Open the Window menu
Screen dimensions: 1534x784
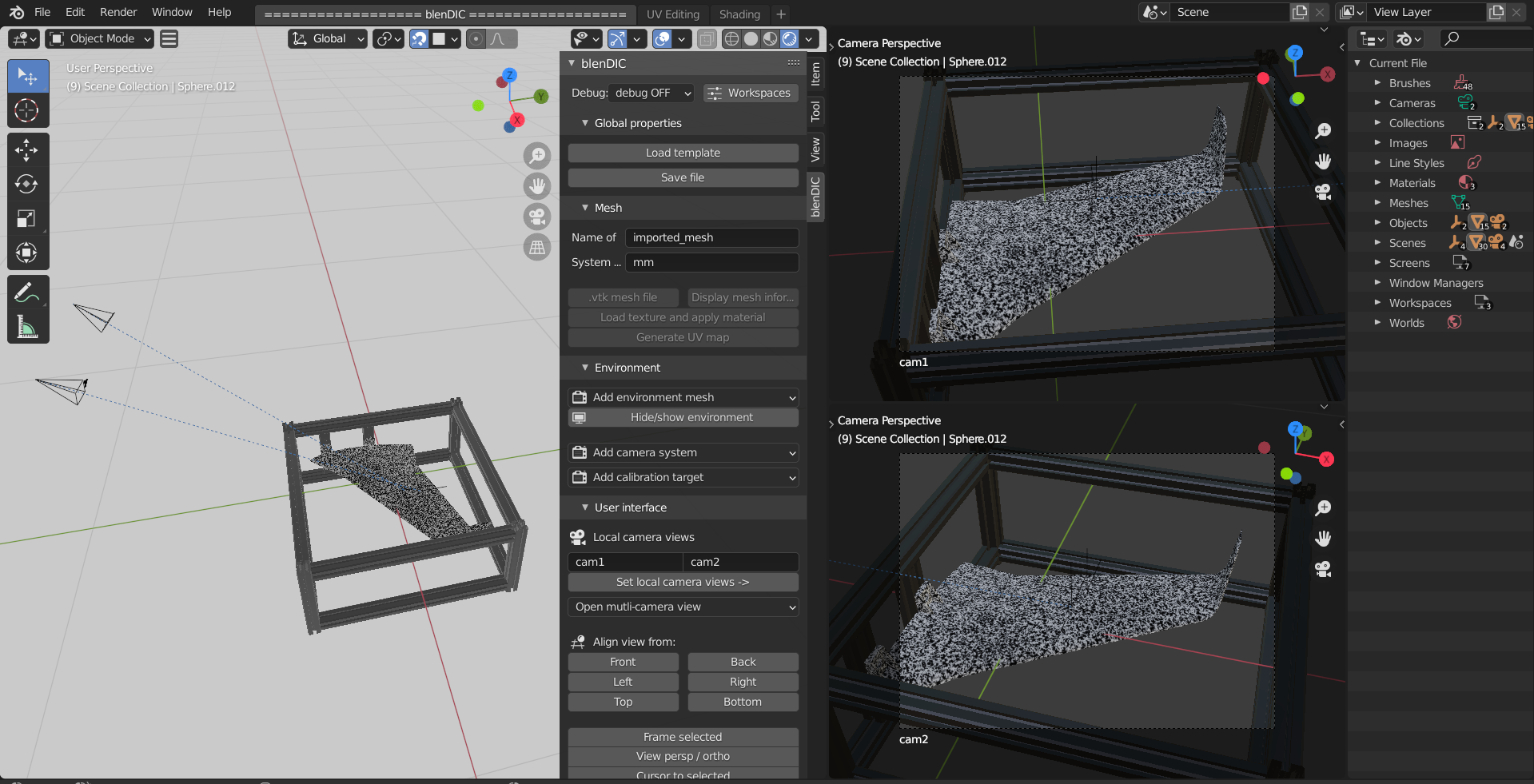click(172, 12)
